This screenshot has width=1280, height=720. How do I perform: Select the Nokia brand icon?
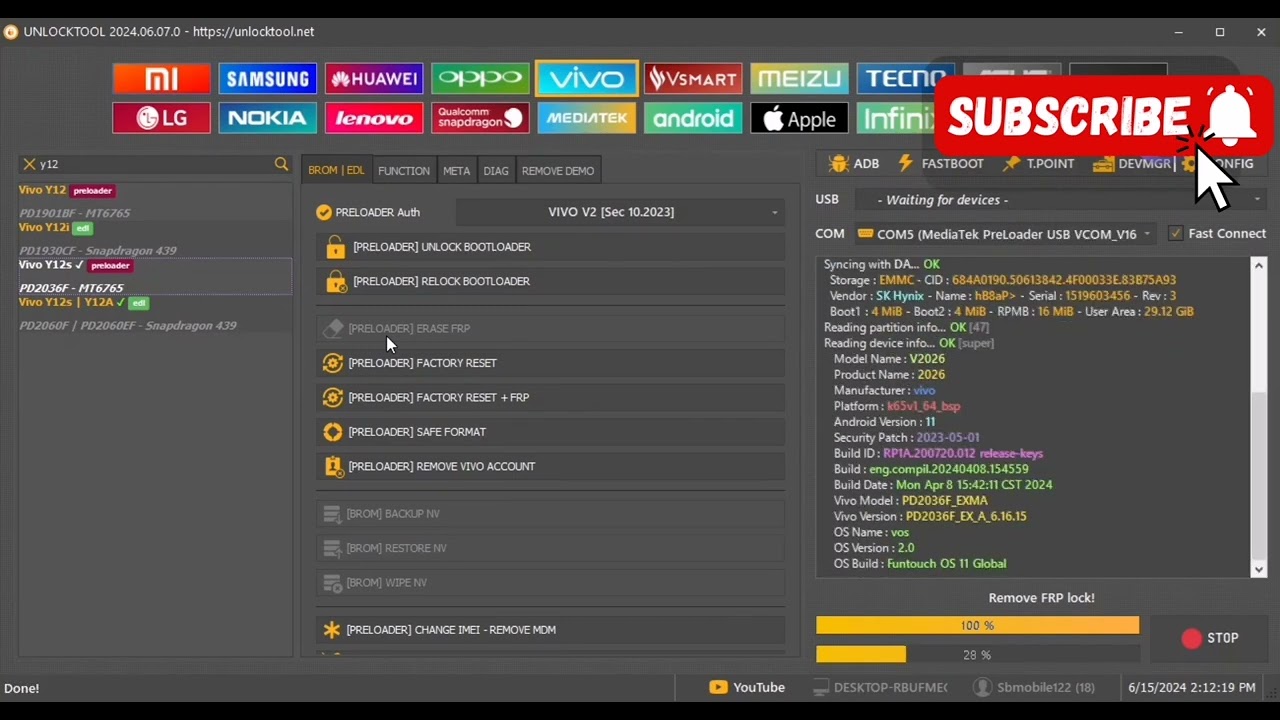click(x=267, y=119)
